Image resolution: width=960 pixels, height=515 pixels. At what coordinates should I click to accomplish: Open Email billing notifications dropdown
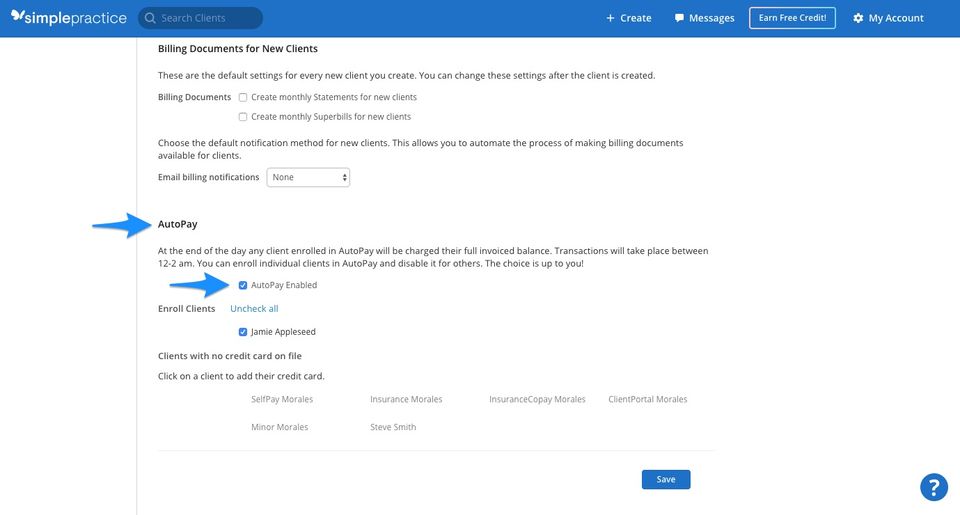click(308, 177)
